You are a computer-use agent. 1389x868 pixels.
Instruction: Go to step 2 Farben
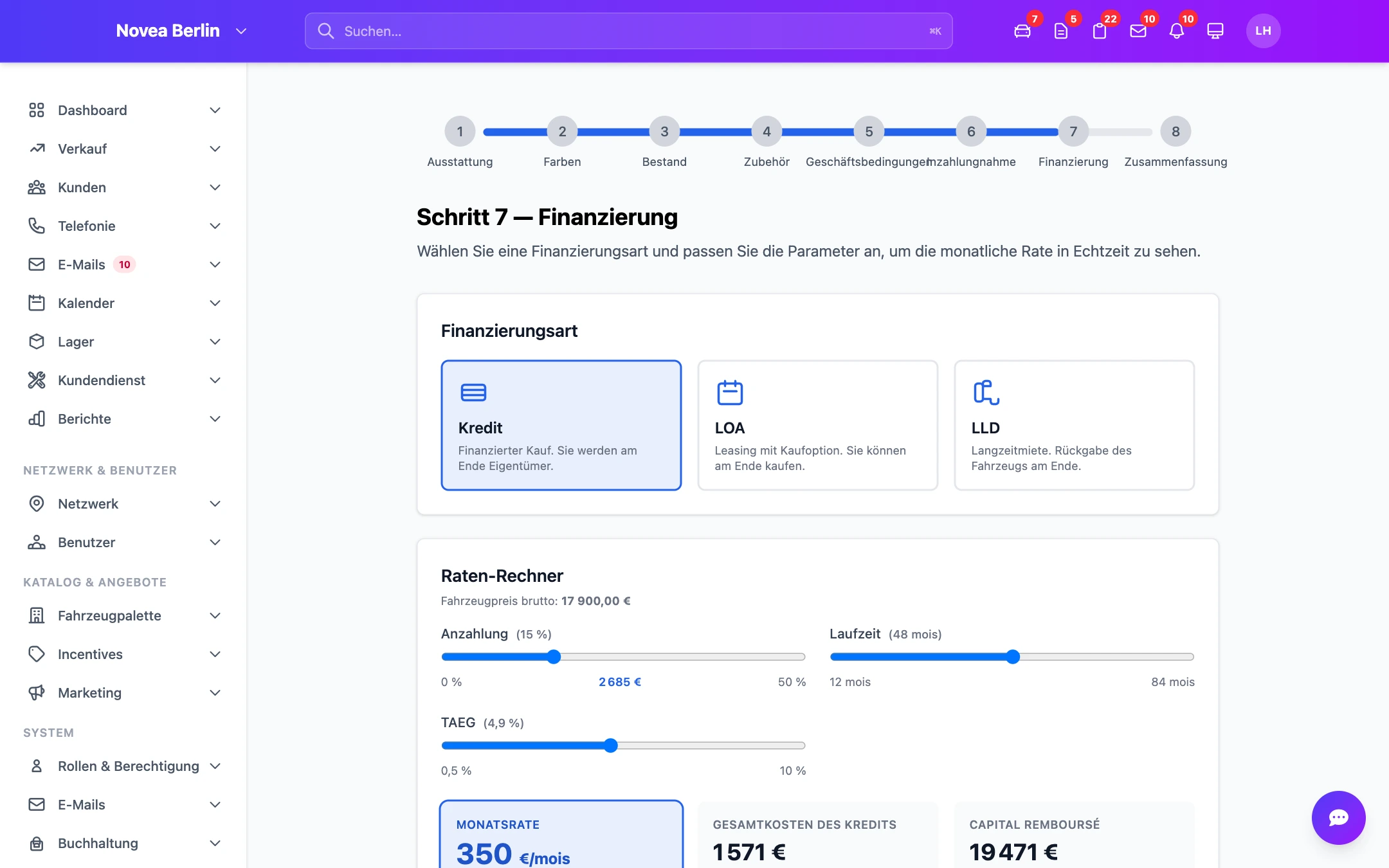tap(562, 131)
